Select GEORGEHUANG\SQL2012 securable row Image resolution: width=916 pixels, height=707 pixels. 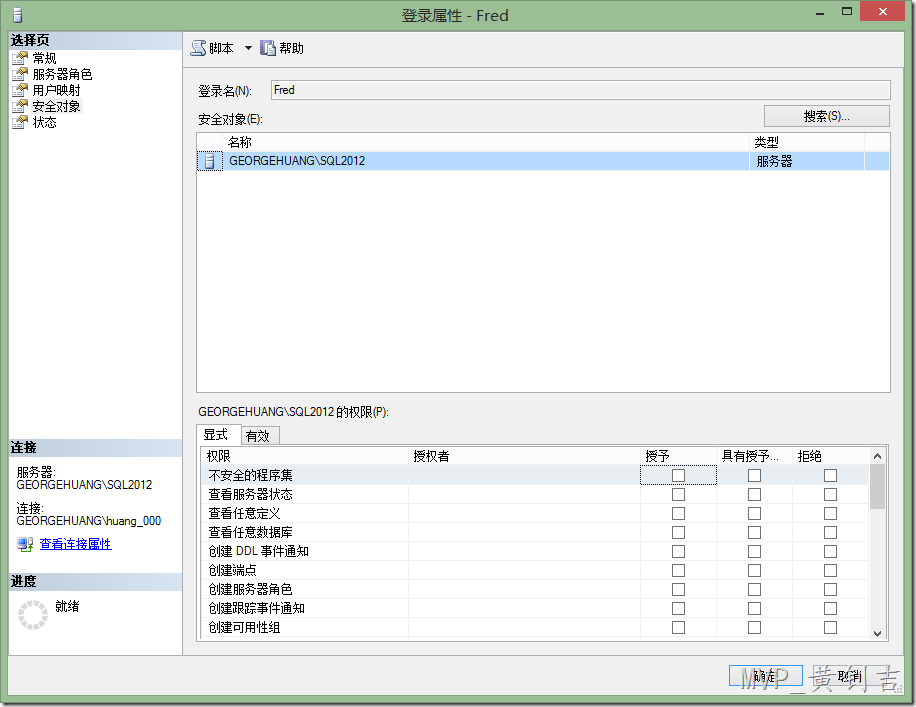(543, 161)
